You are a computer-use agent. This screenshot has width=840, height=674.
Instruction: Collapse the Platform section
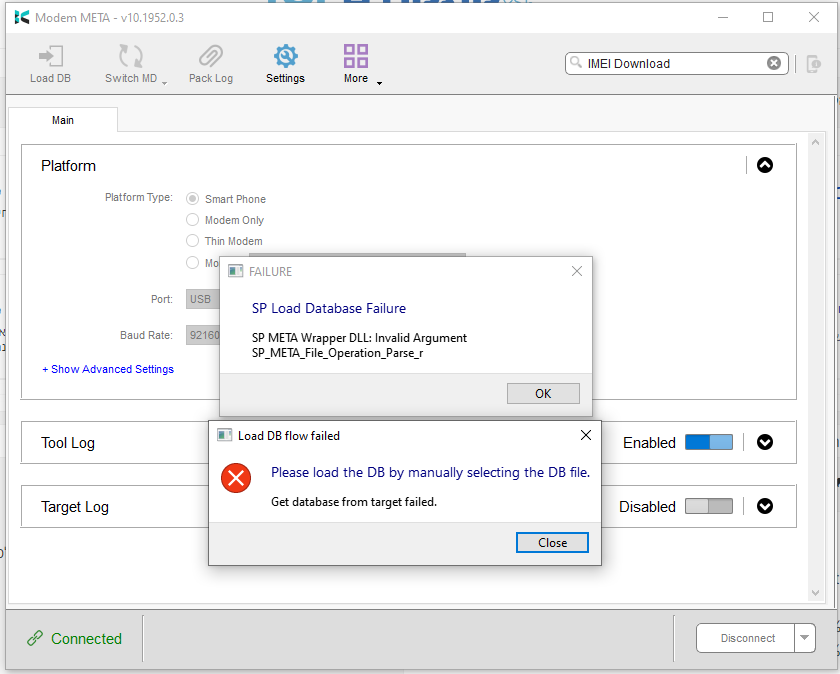[764, 165]
